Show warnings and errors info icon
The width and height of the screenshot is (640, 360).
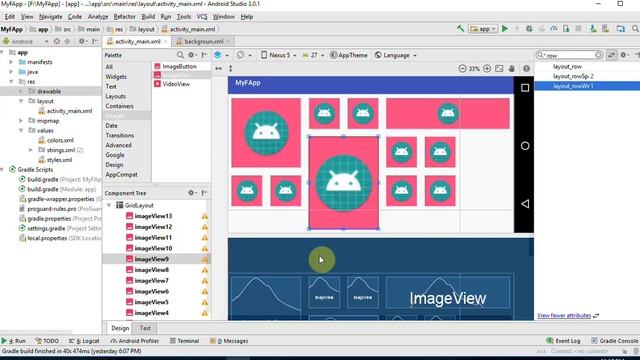527,69
